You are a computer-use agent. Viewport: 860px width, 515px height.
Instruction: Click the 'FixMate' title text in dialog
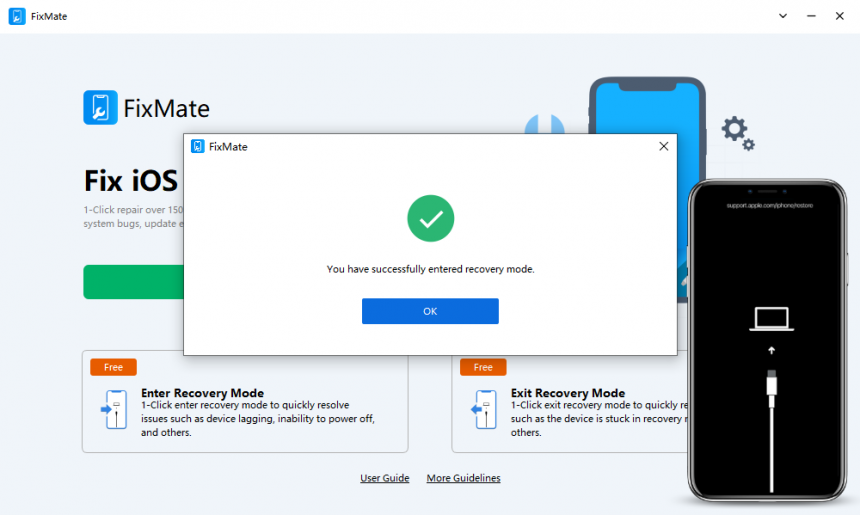[228, 146]
